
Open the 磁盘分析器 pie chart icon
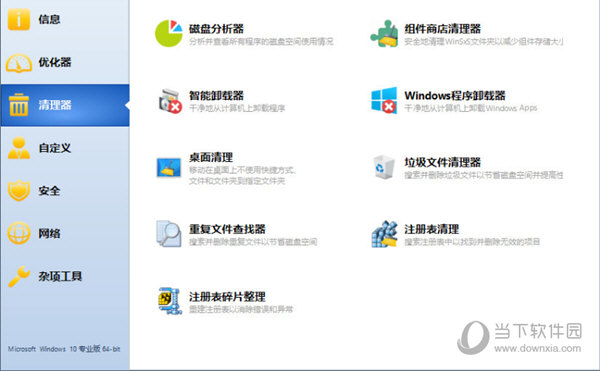pos(169,34)
